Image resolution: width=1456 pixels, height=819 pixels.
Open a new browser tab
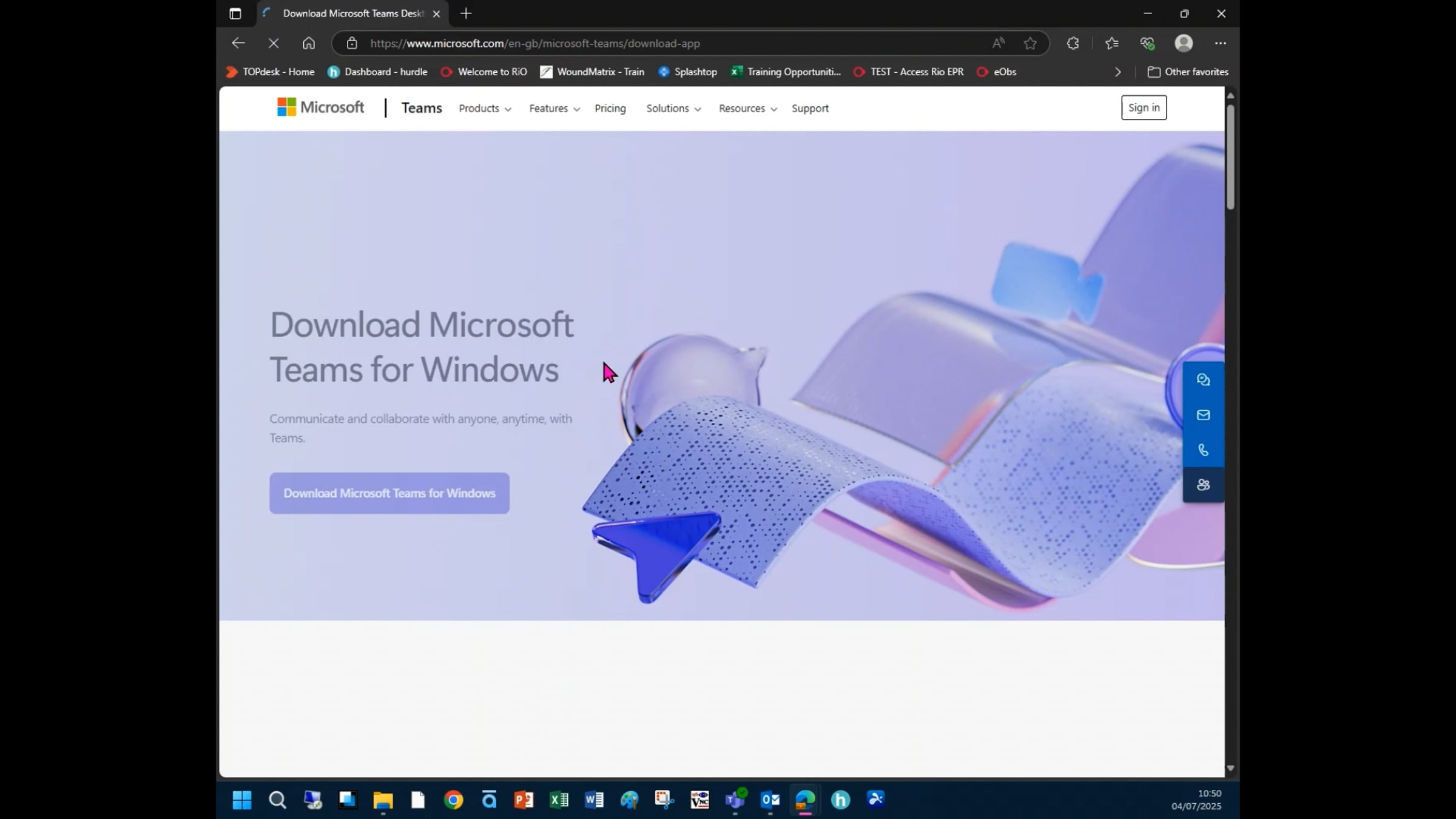tap(466, 13)
